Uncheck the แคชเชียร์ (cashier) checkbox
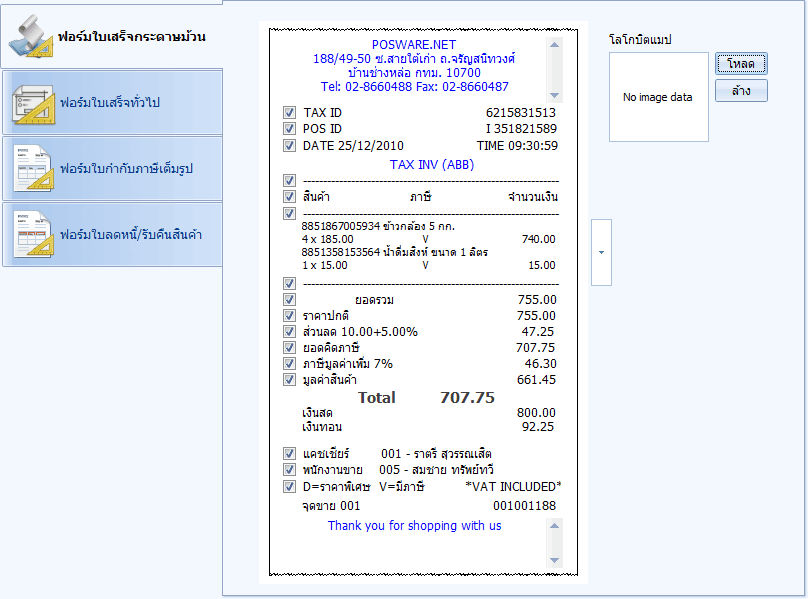The image size is (808, 599). coord(289,454)
